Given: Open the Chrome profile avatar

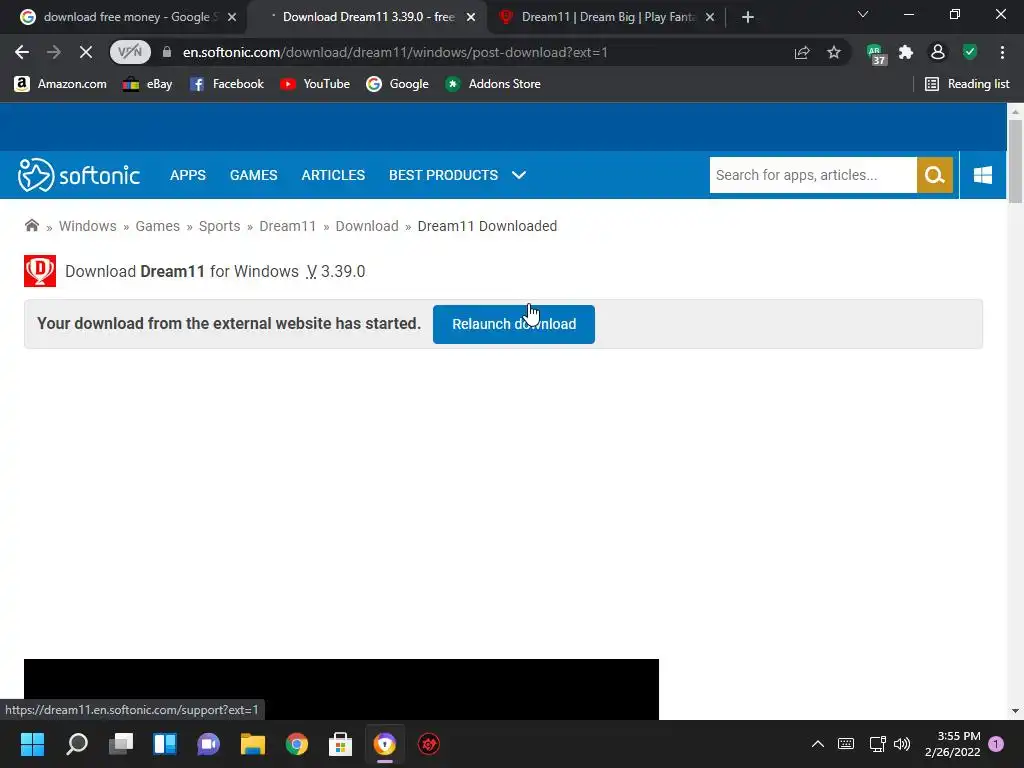Looking at the screenshot, I should click(938, 52).
